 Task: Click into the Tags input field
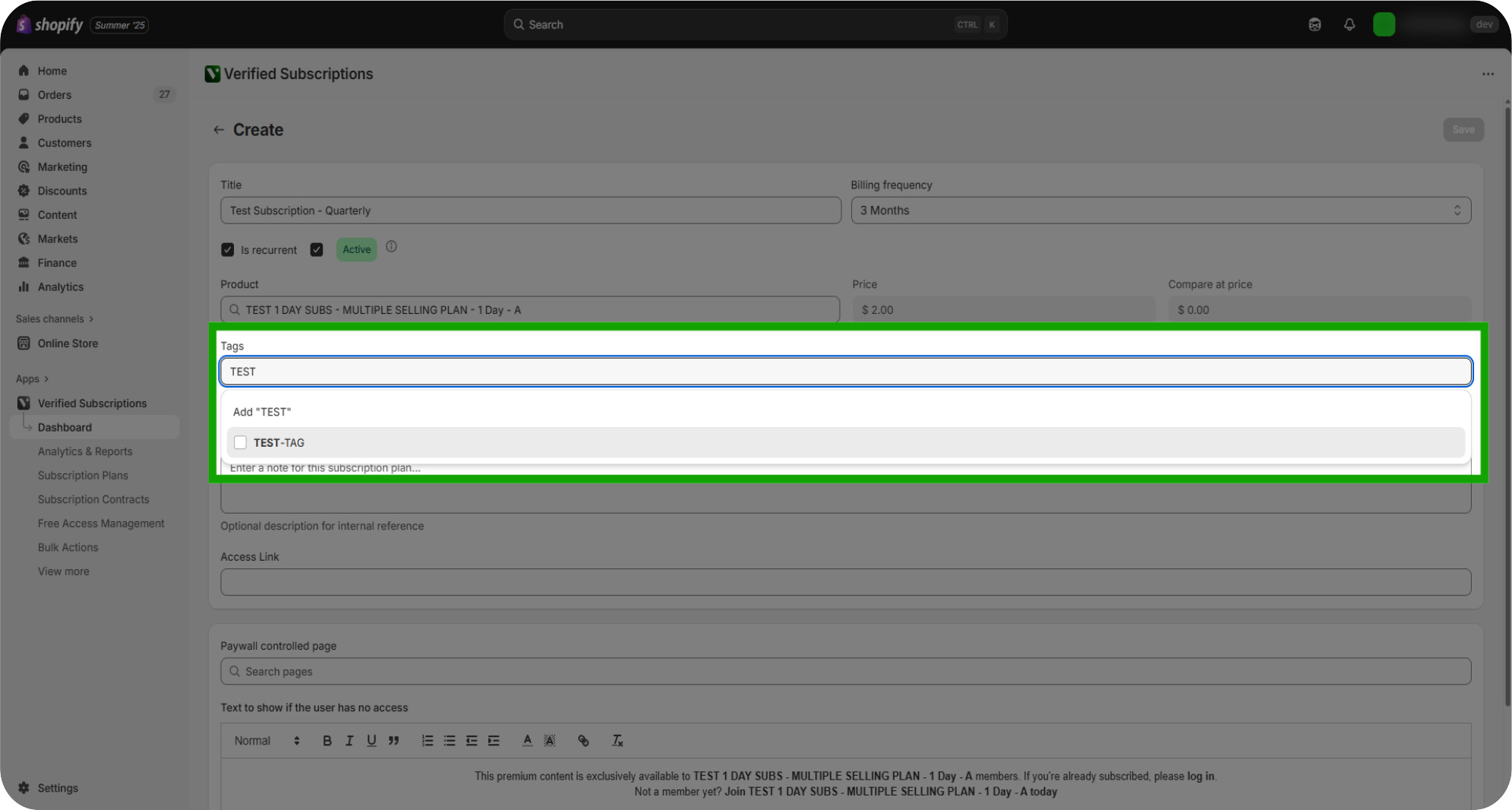846,372
